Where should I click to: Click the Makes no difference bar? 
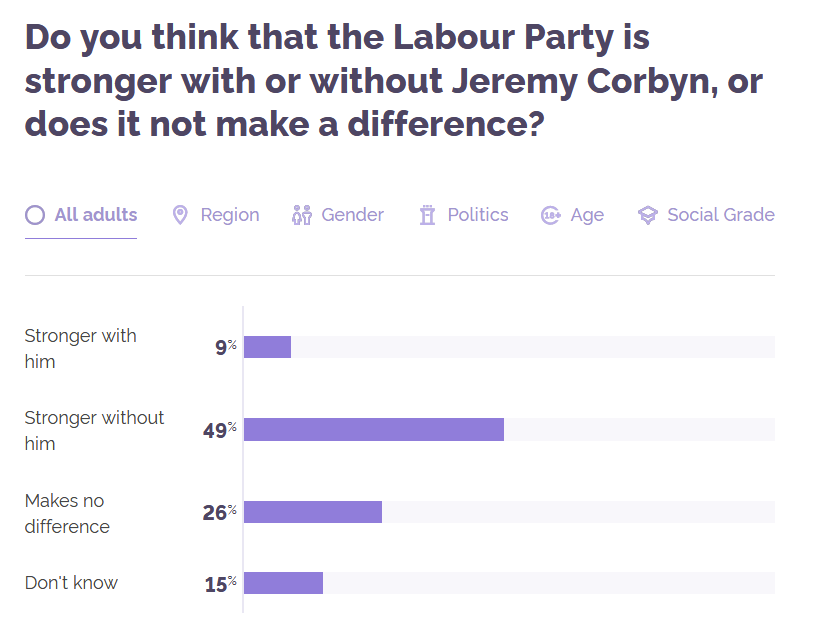point(313,512)
